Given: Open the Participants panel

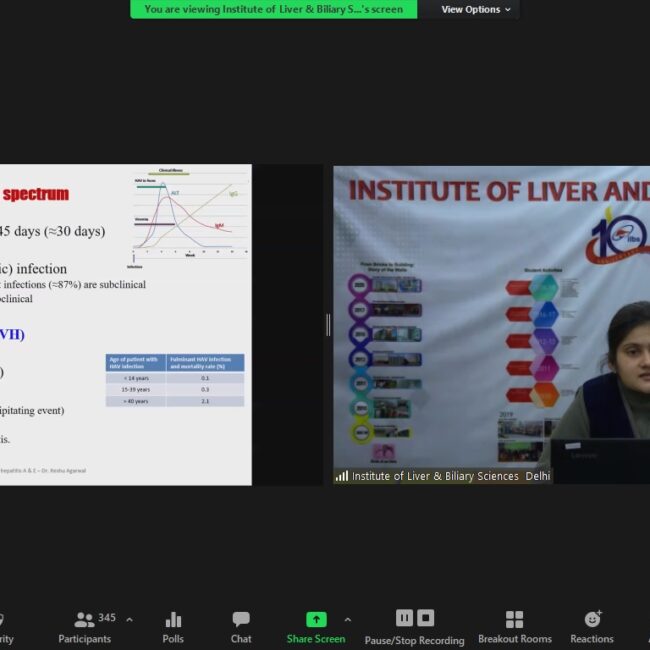Looking at the screenshot, I should pyautogui.click(x=85, y=627).
